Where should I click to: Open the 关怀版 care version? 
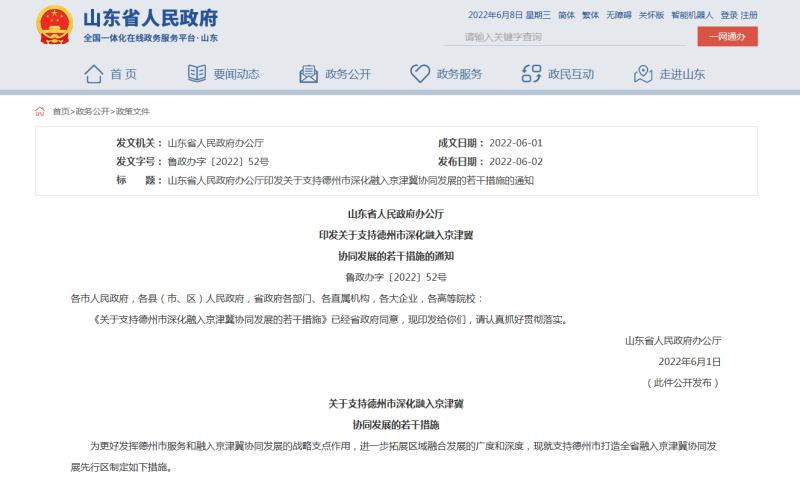tap(650, 15)
